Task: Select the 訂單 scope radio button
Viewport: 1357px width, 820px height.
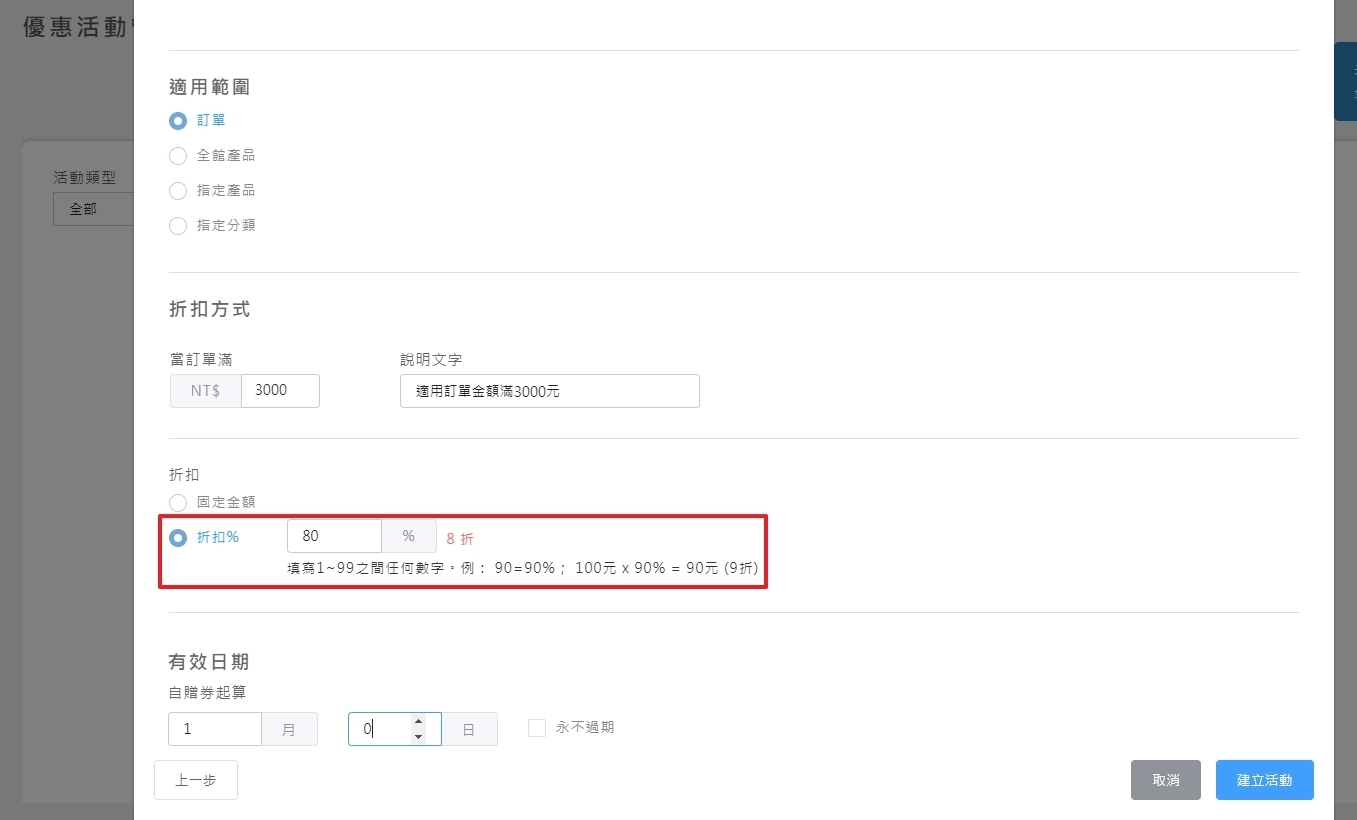Action: pos(178,121)
